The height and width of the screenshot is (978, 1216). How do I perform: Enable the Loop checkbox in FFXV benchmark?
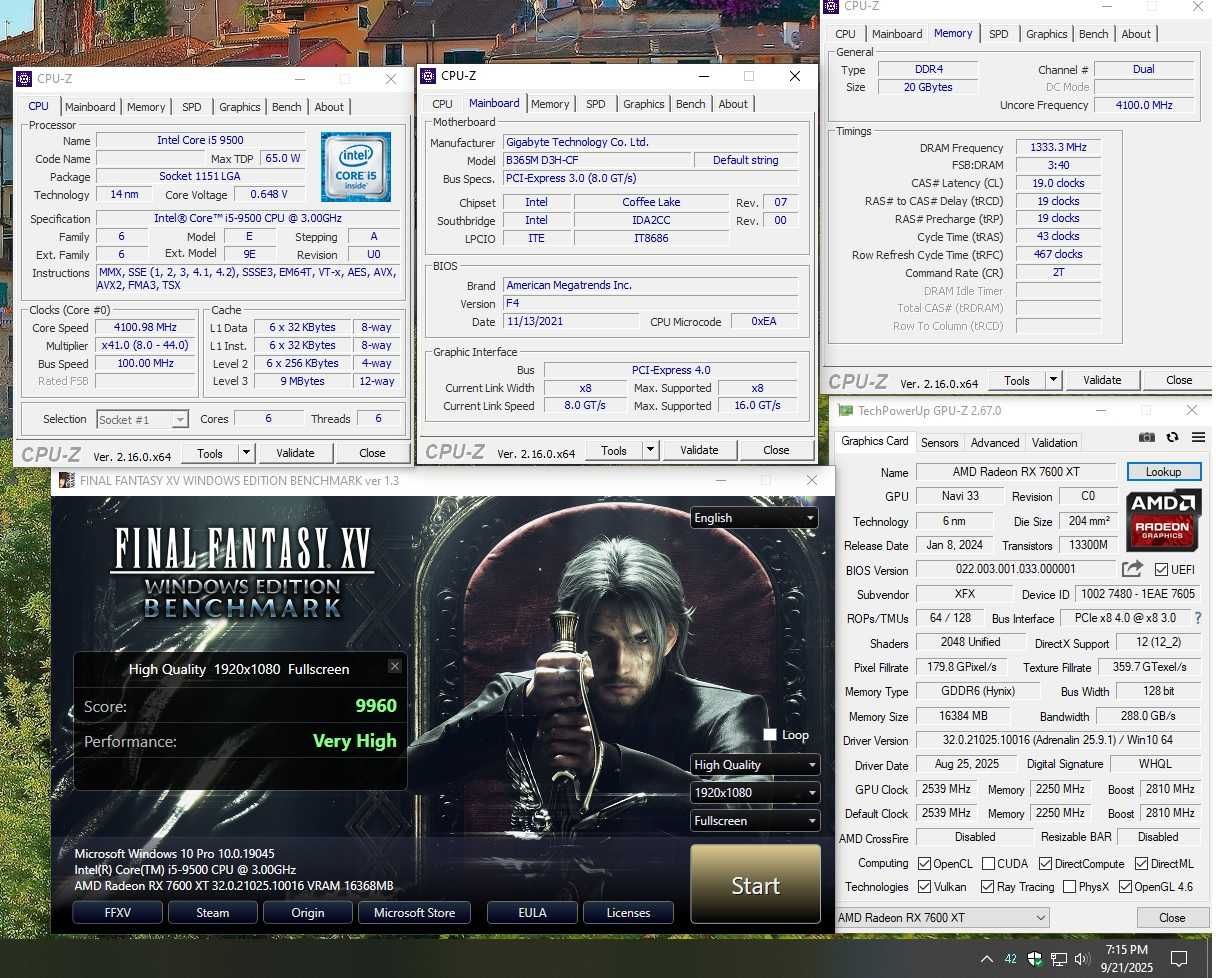point(769,734)
